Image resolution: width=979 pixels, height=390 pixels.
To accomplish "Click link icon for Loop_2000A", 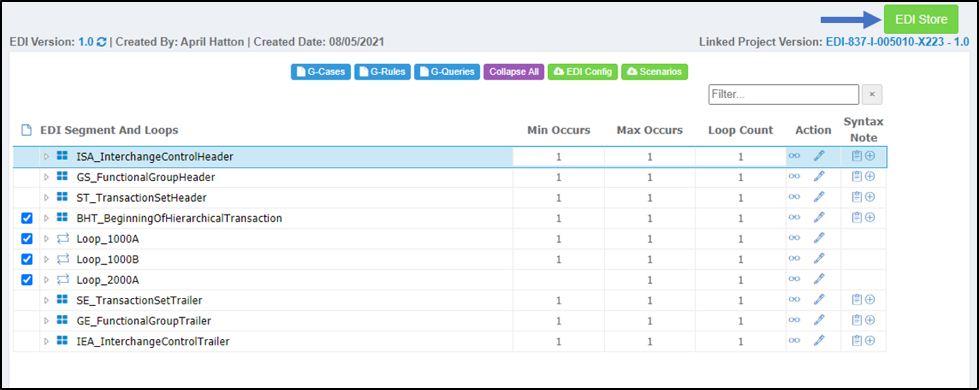I will [794, 278].
